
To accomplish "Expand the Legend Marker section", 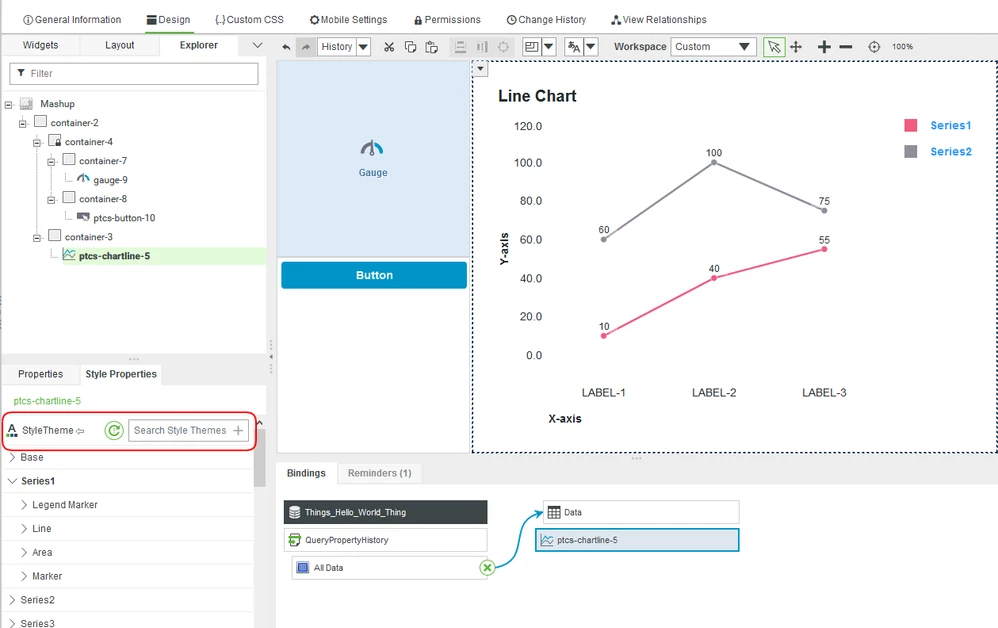I will (24, 505).
